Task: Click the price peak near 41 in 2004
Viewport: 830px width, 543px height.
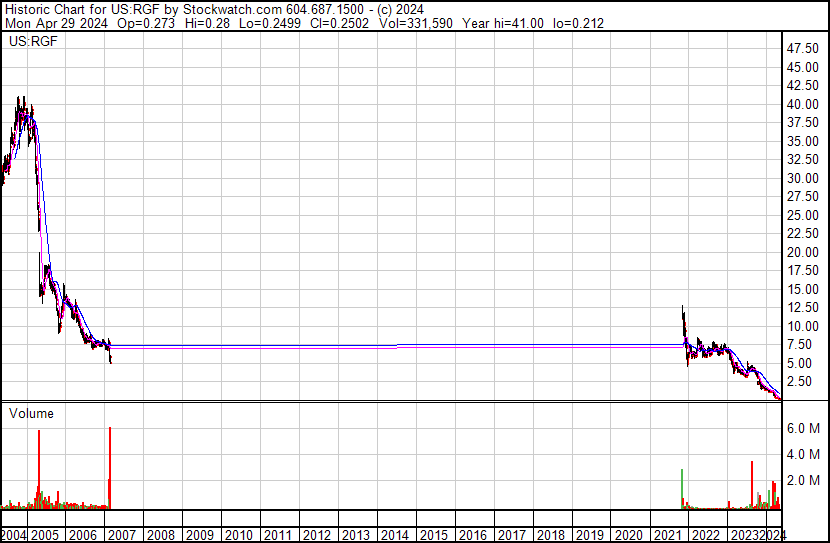Action: point(20,100)
